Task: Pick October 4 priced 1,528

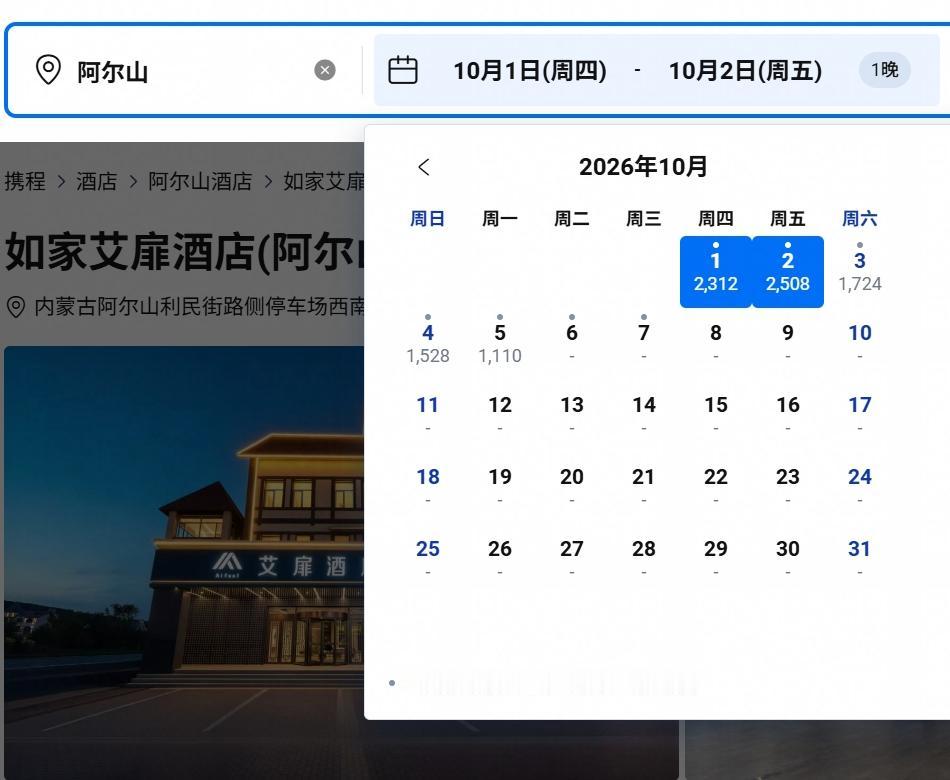Action: coord(428,344)
